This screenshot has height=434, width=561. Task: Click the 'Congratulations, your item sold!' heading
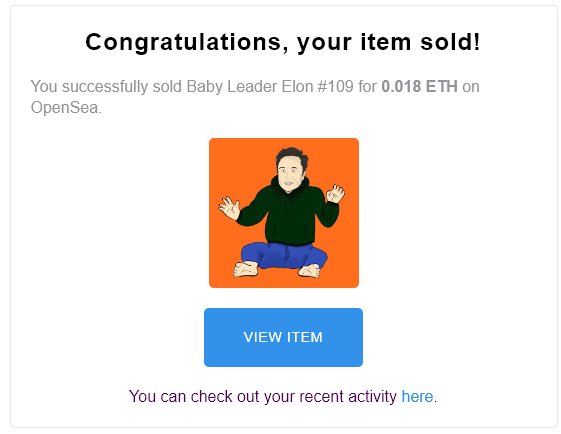pyautogui.click(x=283, y=43)
